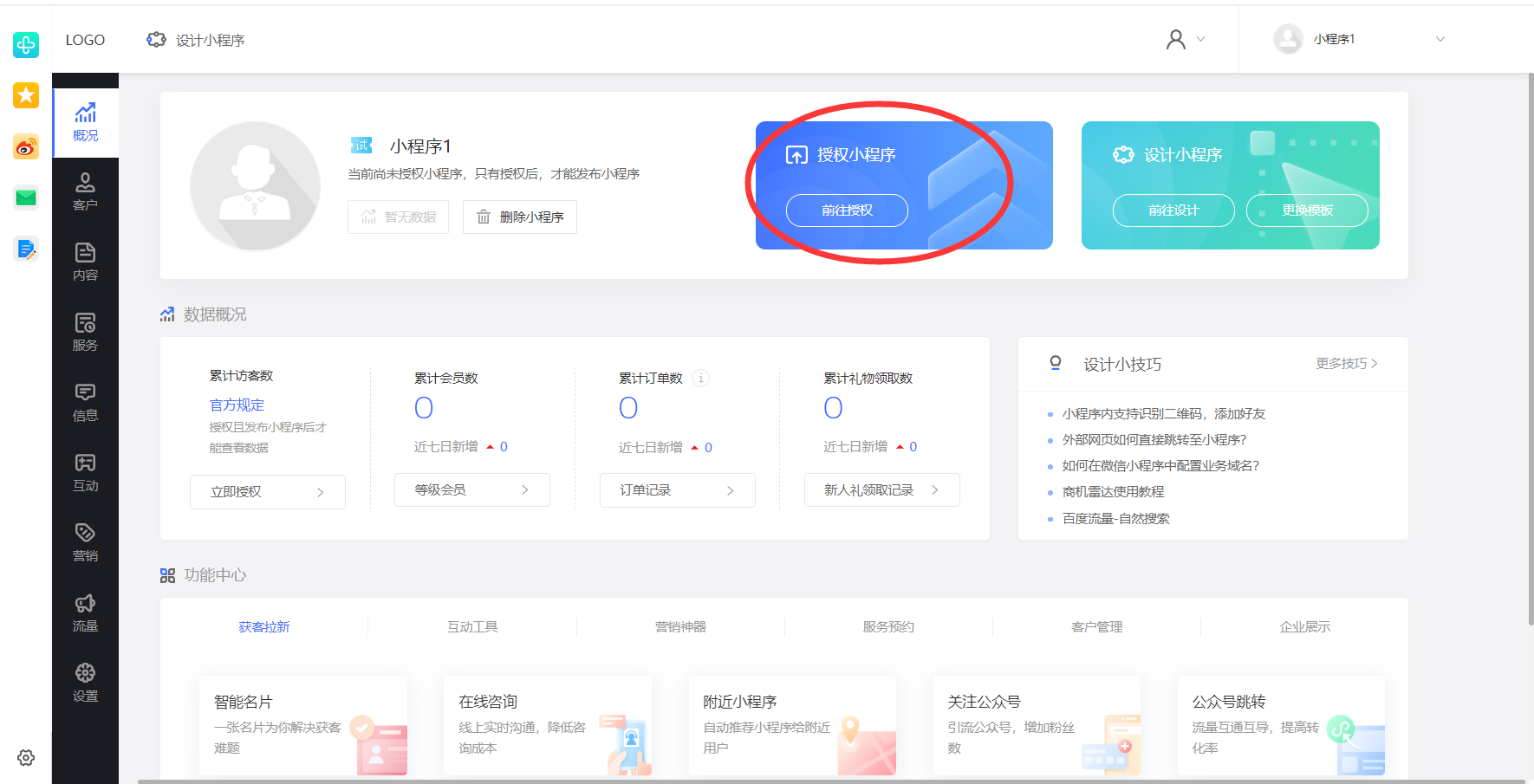Open the 服务 services sidebar item

85,333
